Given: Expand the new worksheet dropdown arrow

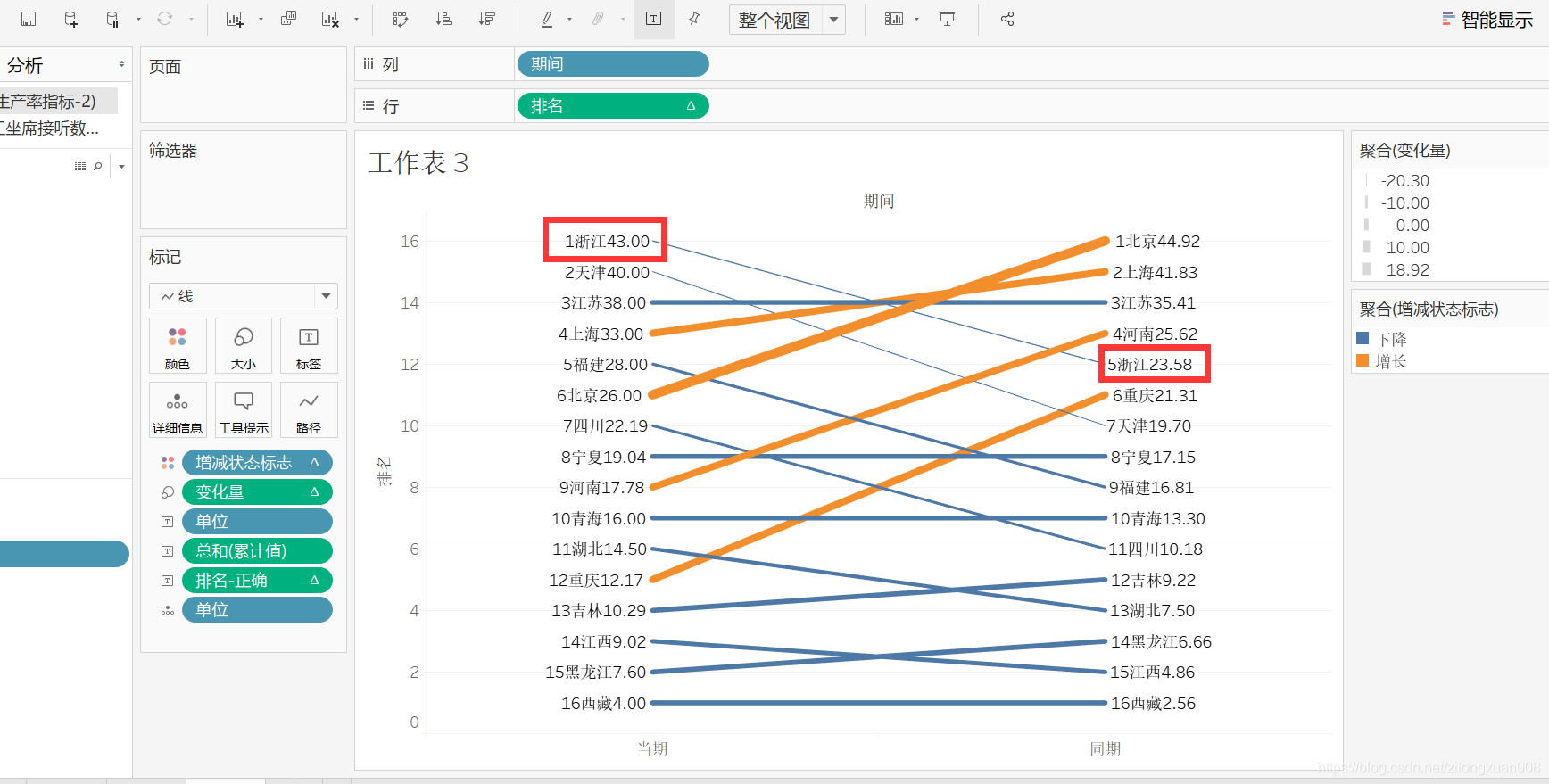Looking at the screenshot, I should click(261, 19).
